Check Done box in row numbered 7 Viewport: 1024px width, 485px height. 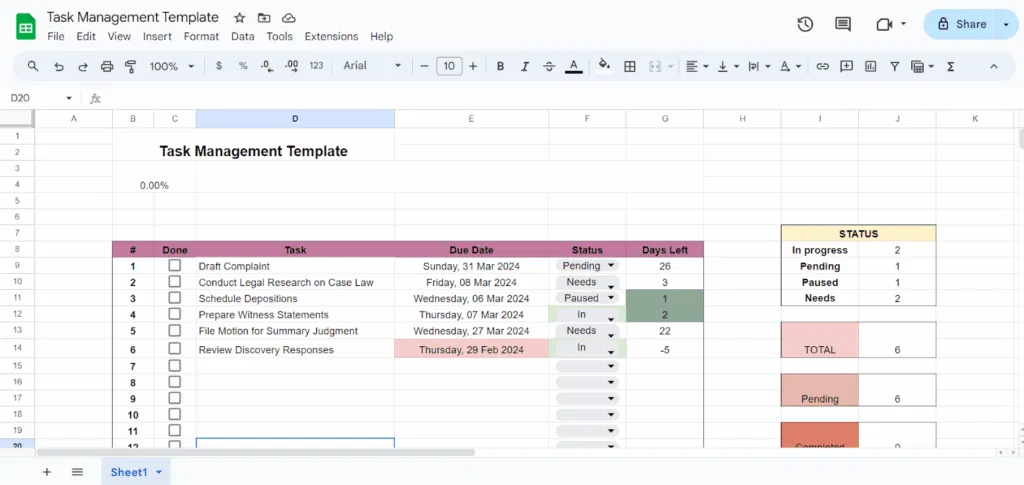pyautogui.click(x=174, y=366)
